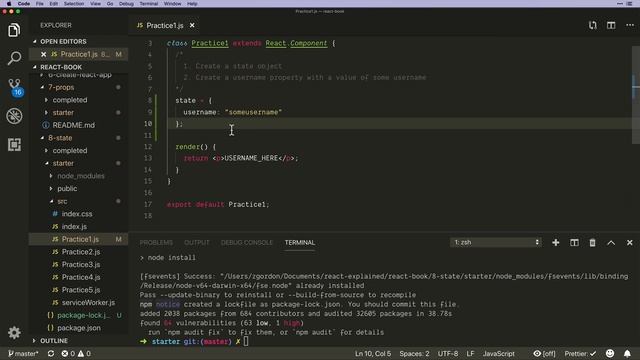Viewport: 640px width, 360px height.
Task: Click the editor minimap scrollbar
Action: pyautogui.click(x=636, y=95)
